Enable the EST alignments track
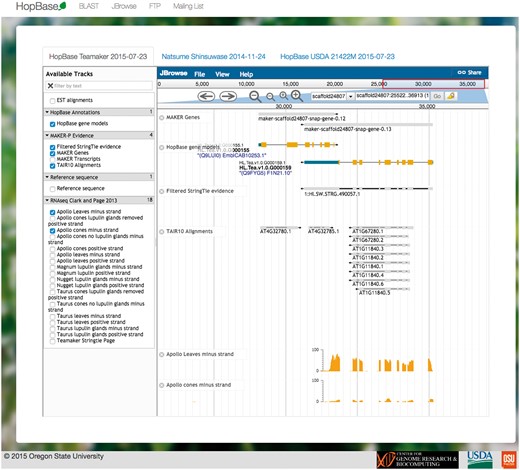520x470 pixels. [x=52, y=101]
